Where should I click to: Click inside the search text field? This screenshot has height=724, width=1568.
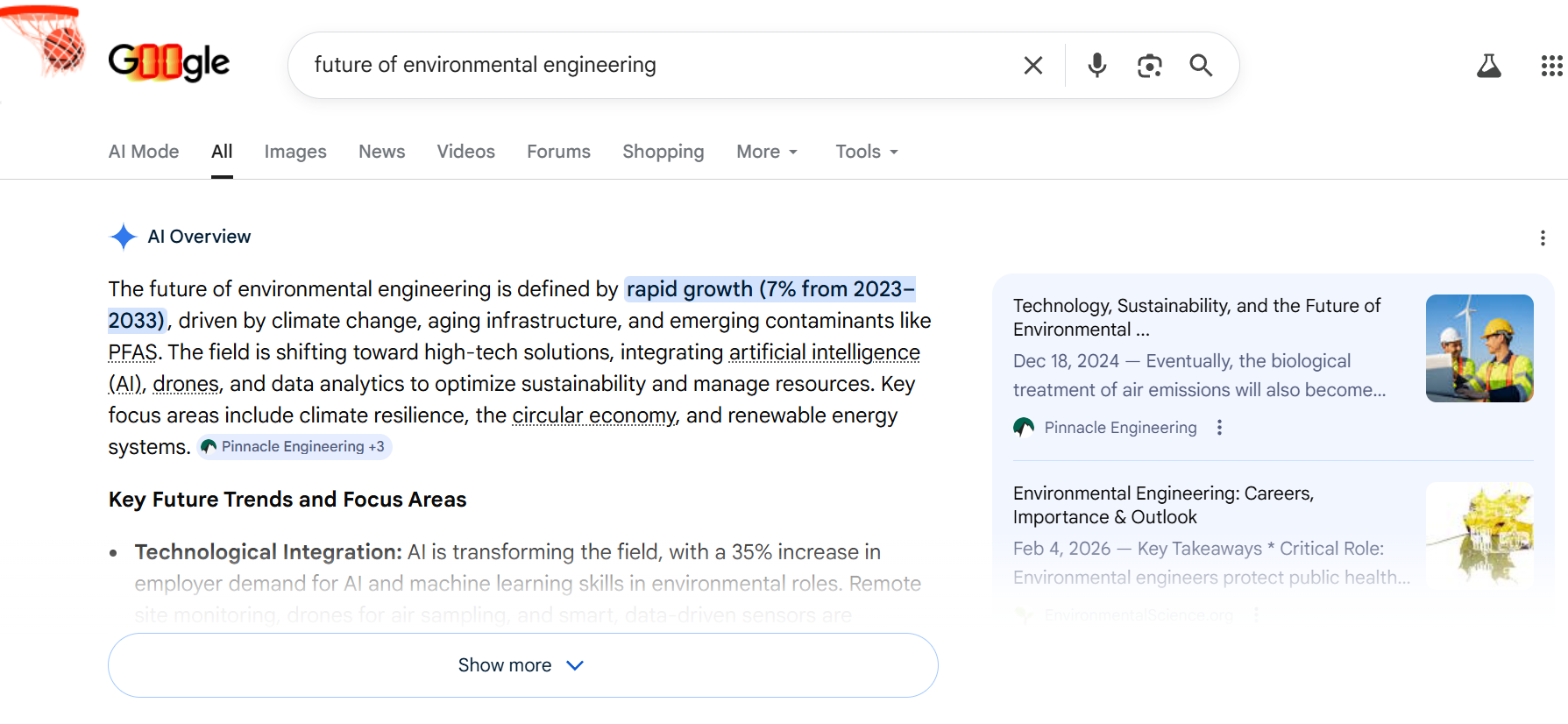point(657,66)
